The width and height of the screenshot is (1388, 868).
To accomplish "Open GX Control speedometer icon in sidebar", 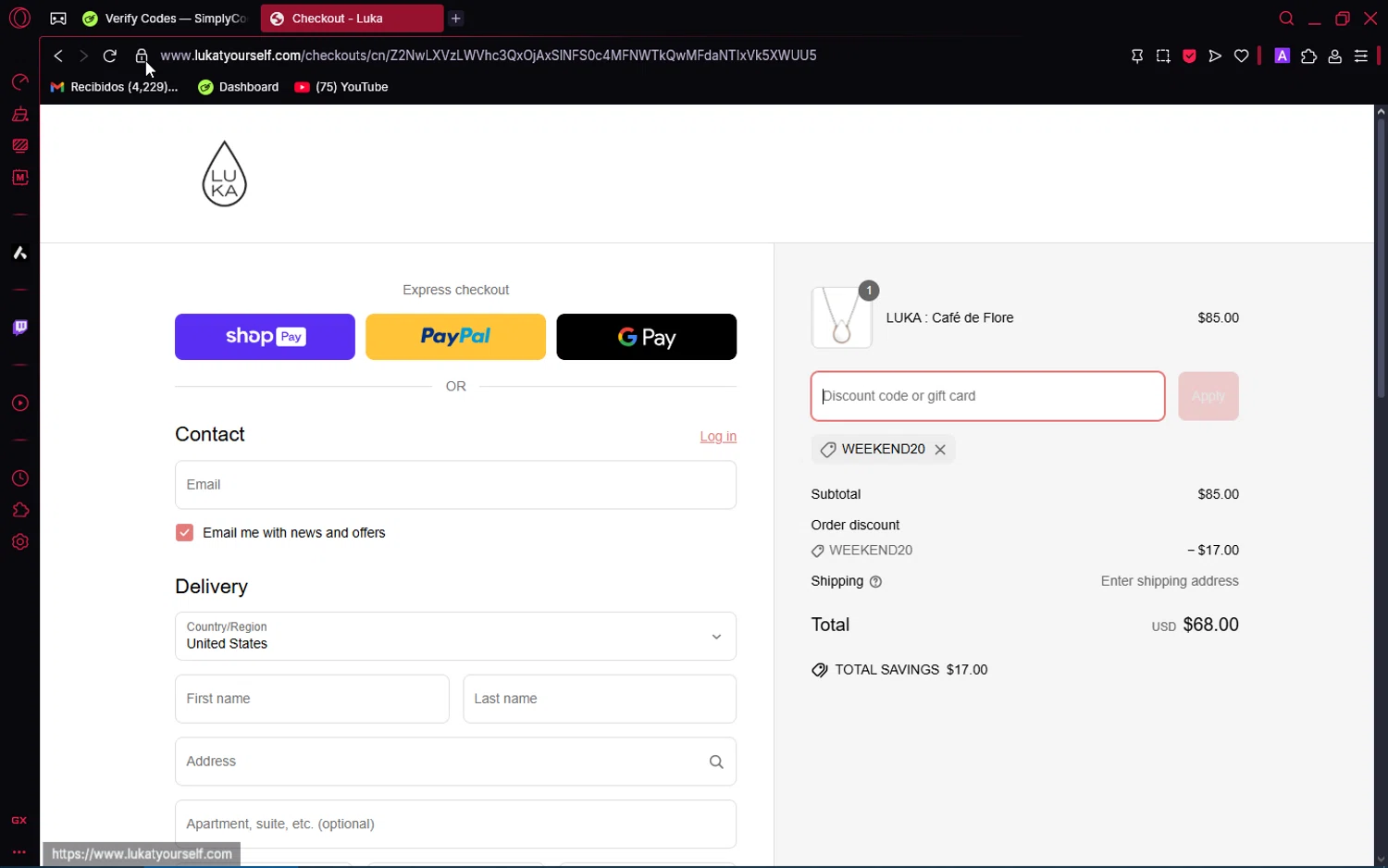I will pyautogui.click(x=19, y=82).
